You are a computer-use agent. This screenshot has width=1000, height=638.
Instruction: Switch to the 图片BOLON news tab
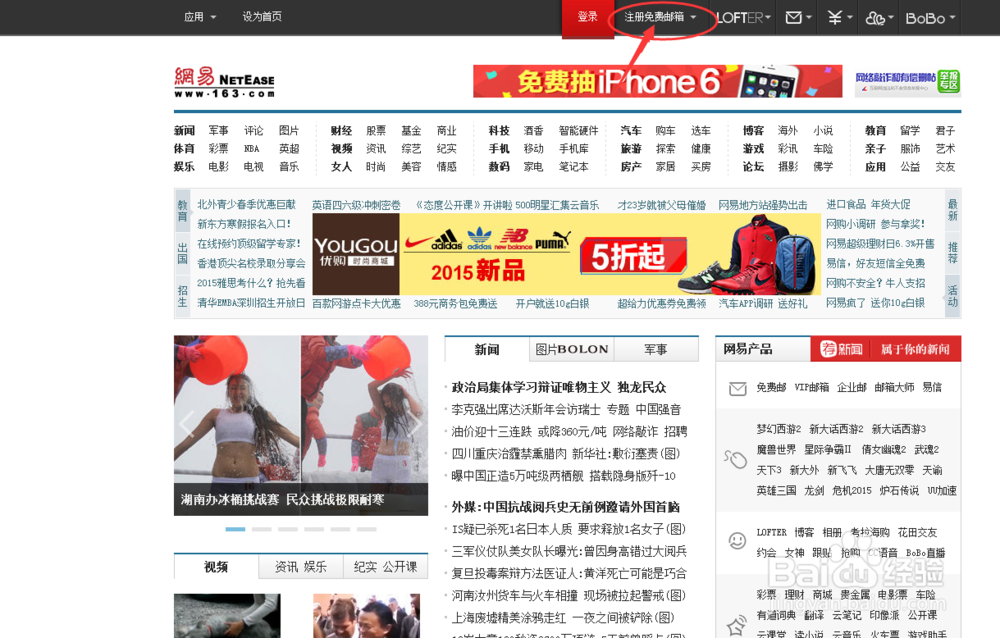click(x=571, y=350)
